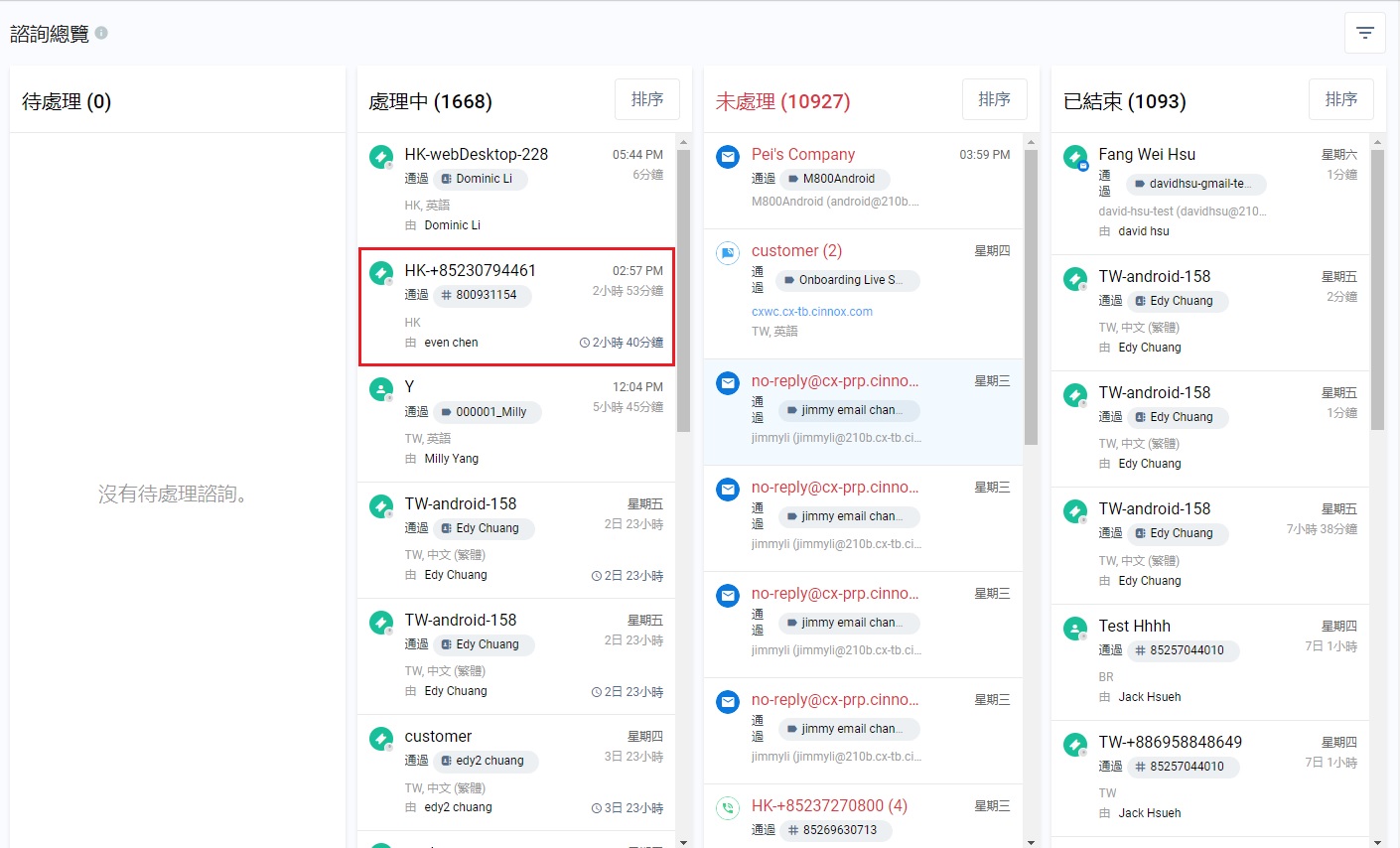This screenshot has height=848, width=1400.
Task: Click the tag icon in M800Android
Action: click(x=793, y=179)
